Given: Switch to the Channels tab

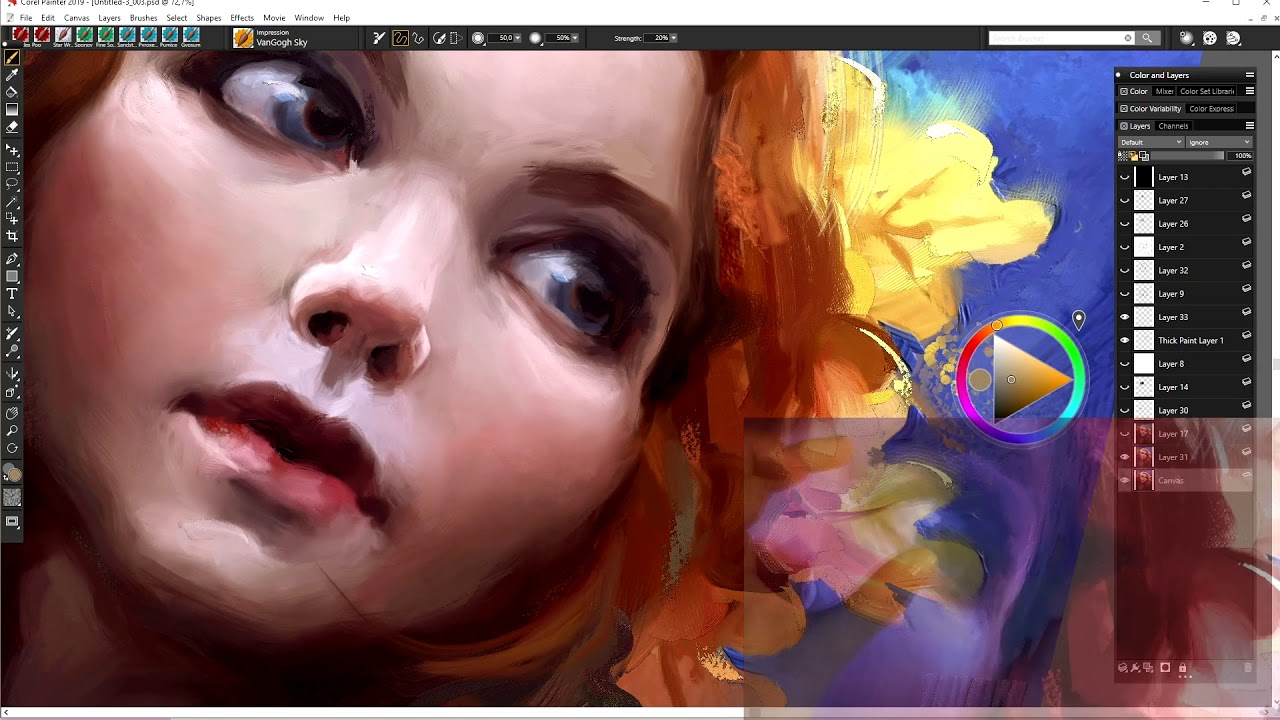Looking at the screenshot, I should point(1173,126).
